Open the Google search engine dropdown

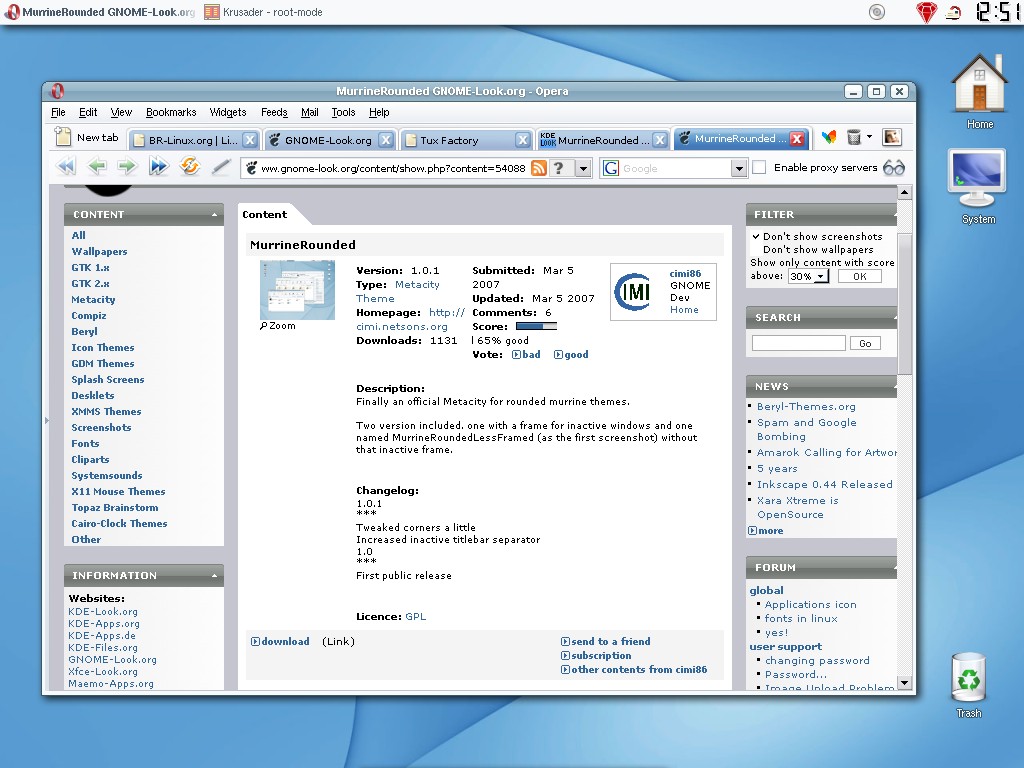(x=739, y=168)
